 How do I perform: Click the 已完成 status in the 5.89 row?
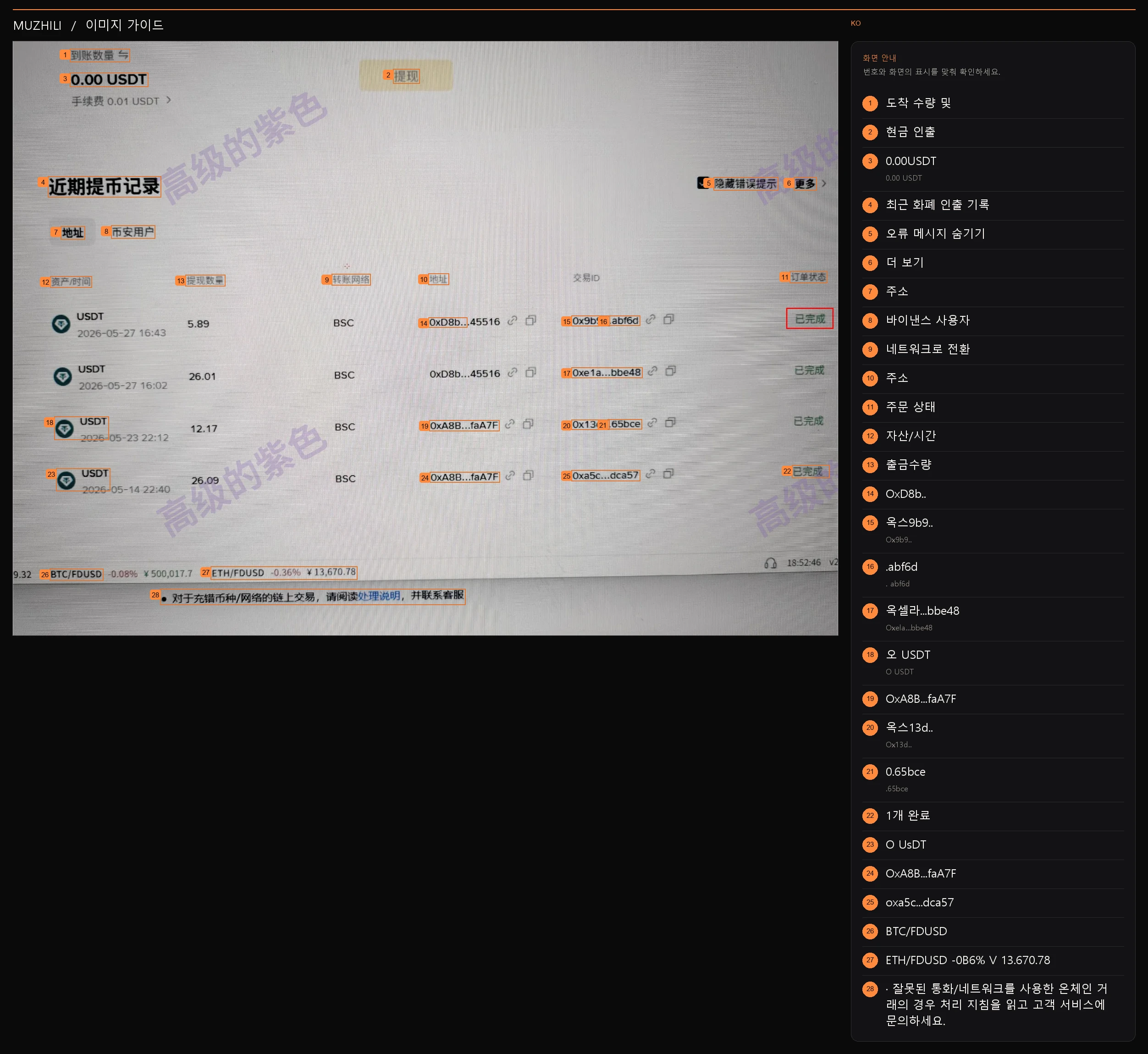(809, 318)
